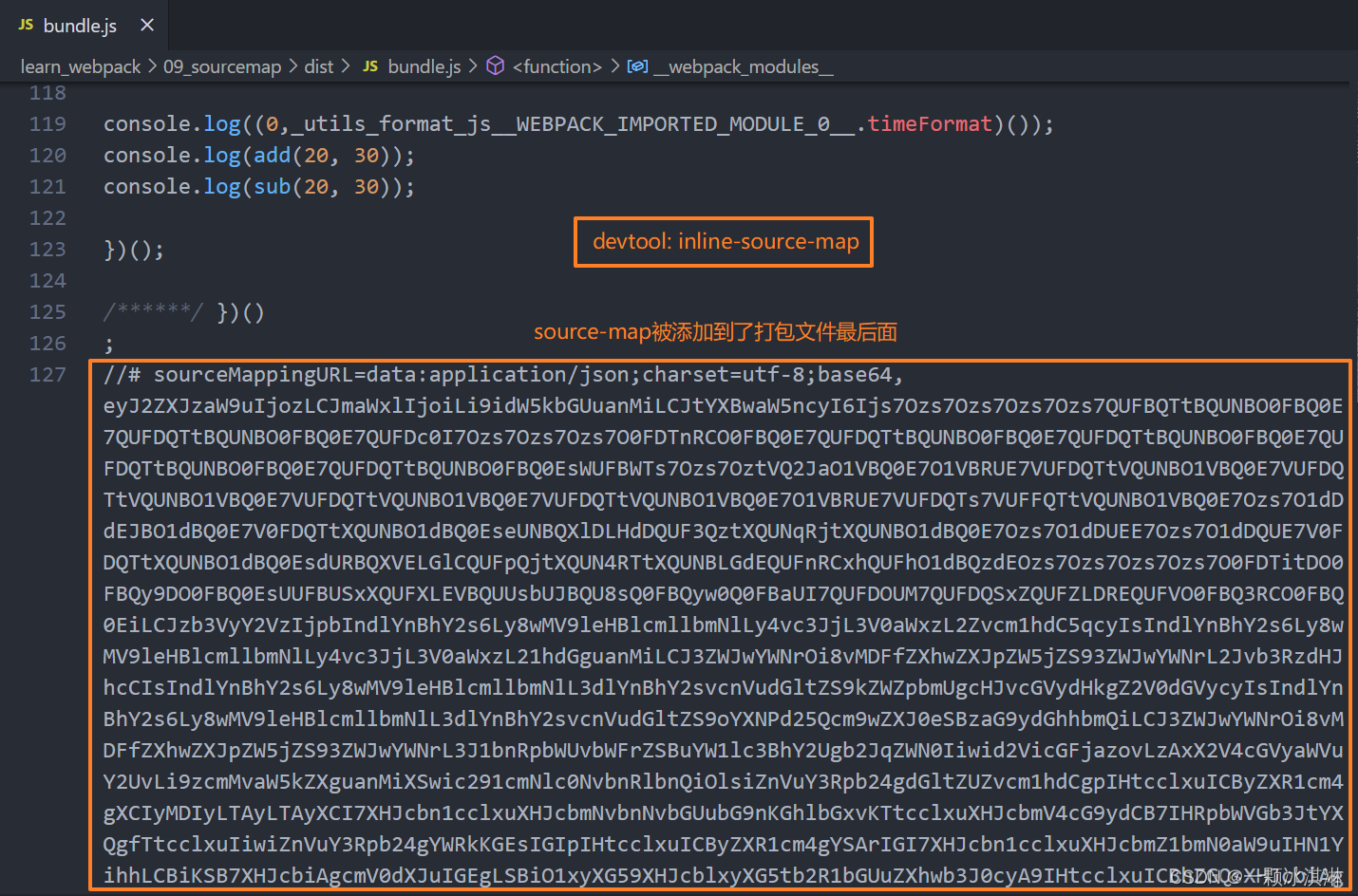Click the /******/ comment on line 125
Viewport: 1358px width, 896px height.
point(153,312)
